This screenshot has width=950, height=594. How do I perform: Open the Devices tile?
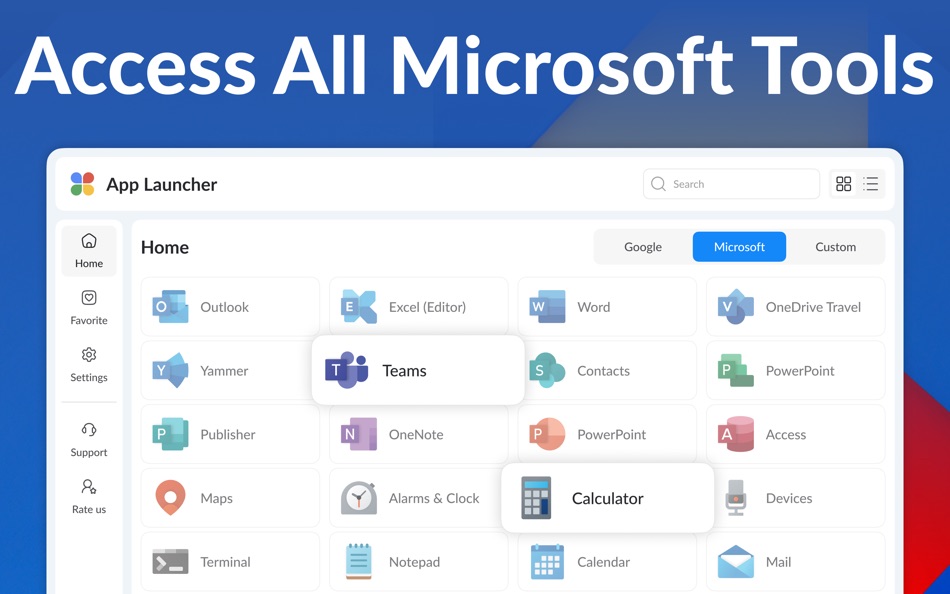click(796, 498)
